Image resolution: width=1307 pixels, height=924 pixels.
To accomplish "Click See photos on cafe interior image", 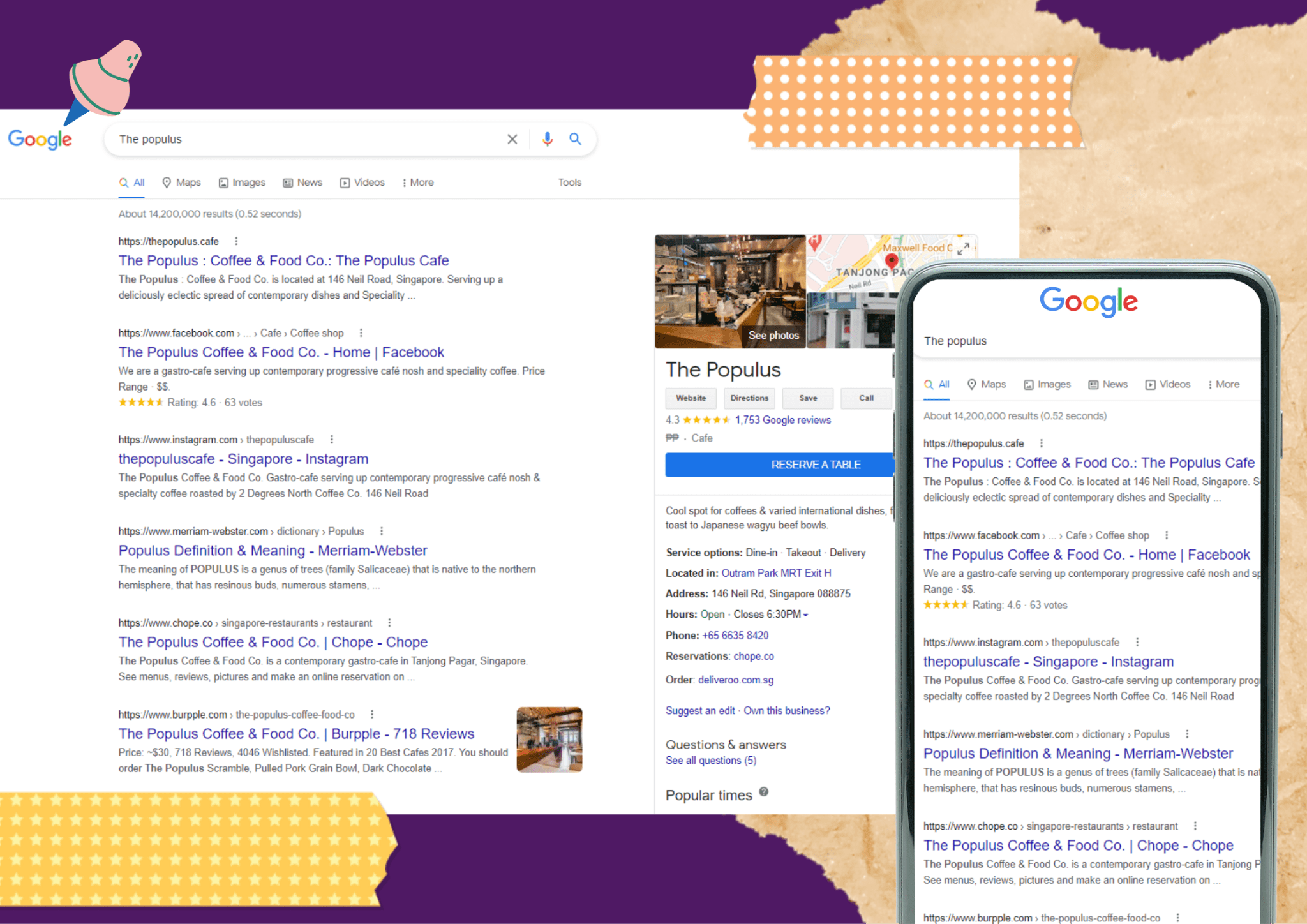I will click(x=773, y=336).
